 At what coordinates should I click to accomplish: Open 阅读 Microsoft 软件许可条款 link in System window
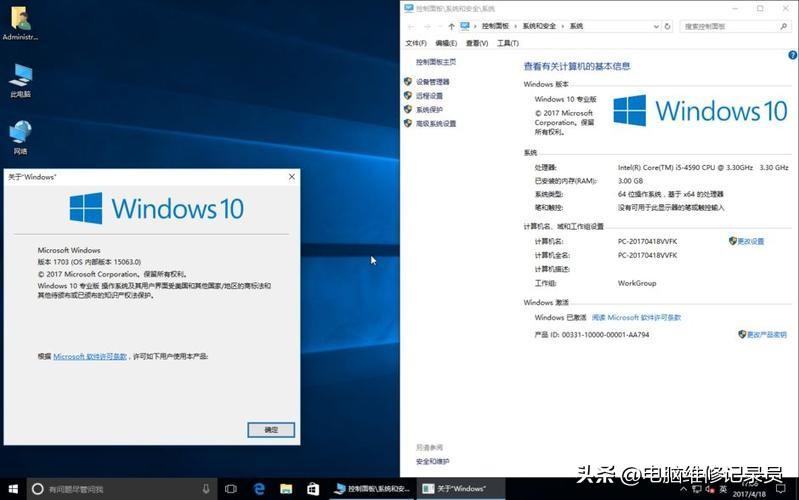[x=636, y=318]
